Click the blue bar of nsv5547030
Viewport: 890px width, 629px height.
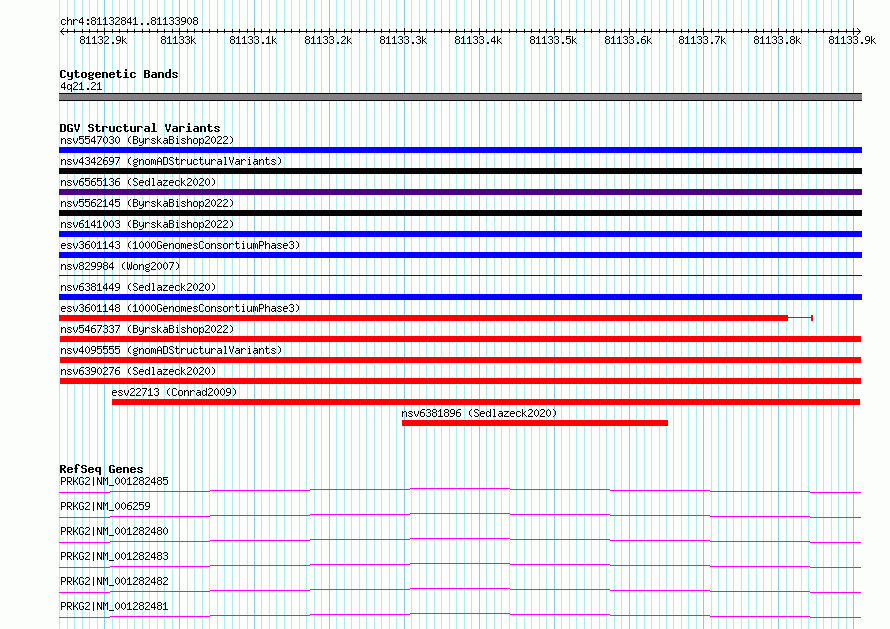click(460, 150)
